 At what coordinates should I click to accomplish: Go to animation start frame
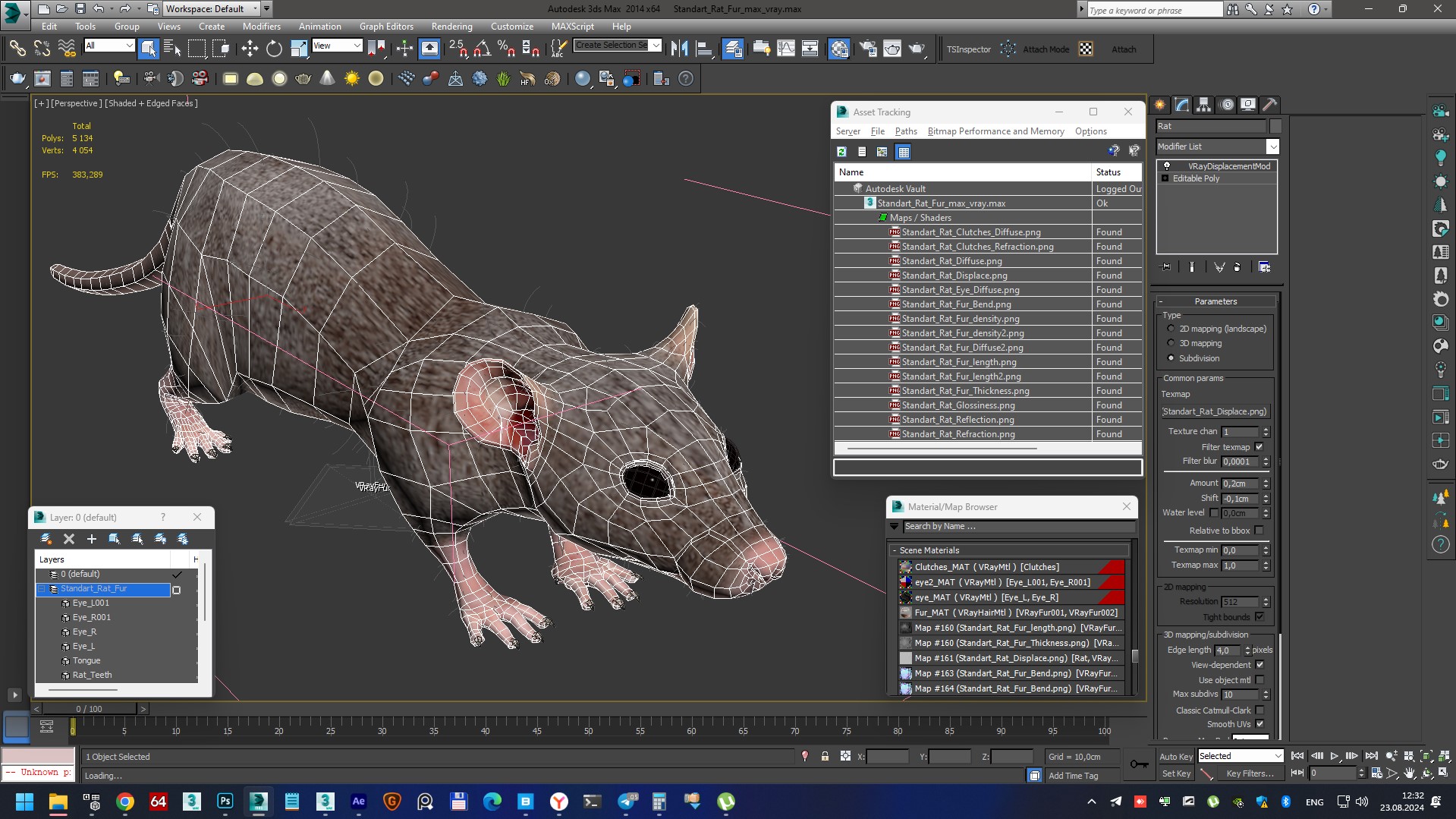(x=1297, y=756)
